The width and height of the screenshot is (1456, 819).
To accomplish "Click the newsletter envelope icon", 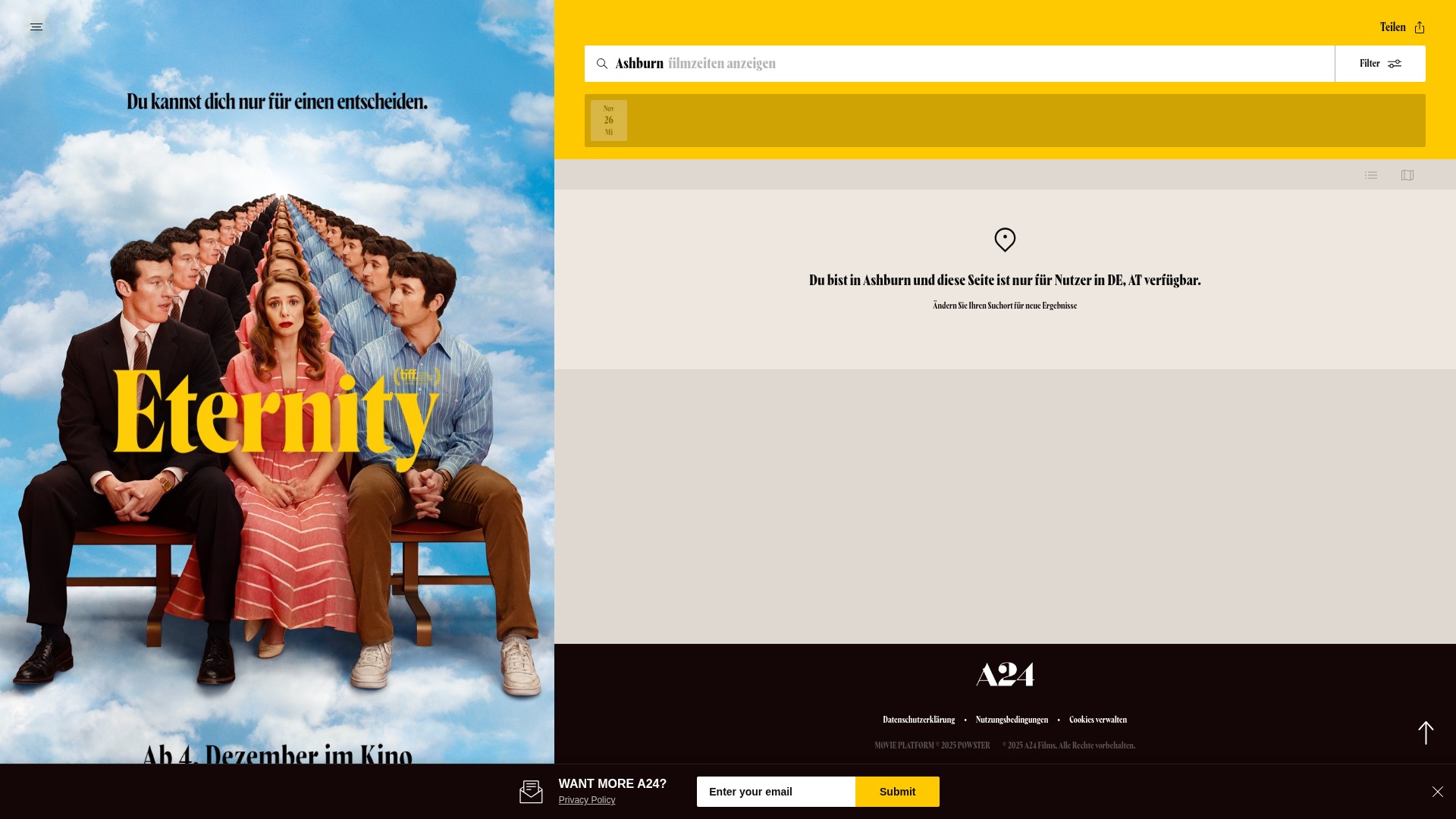I will [531, 792].
